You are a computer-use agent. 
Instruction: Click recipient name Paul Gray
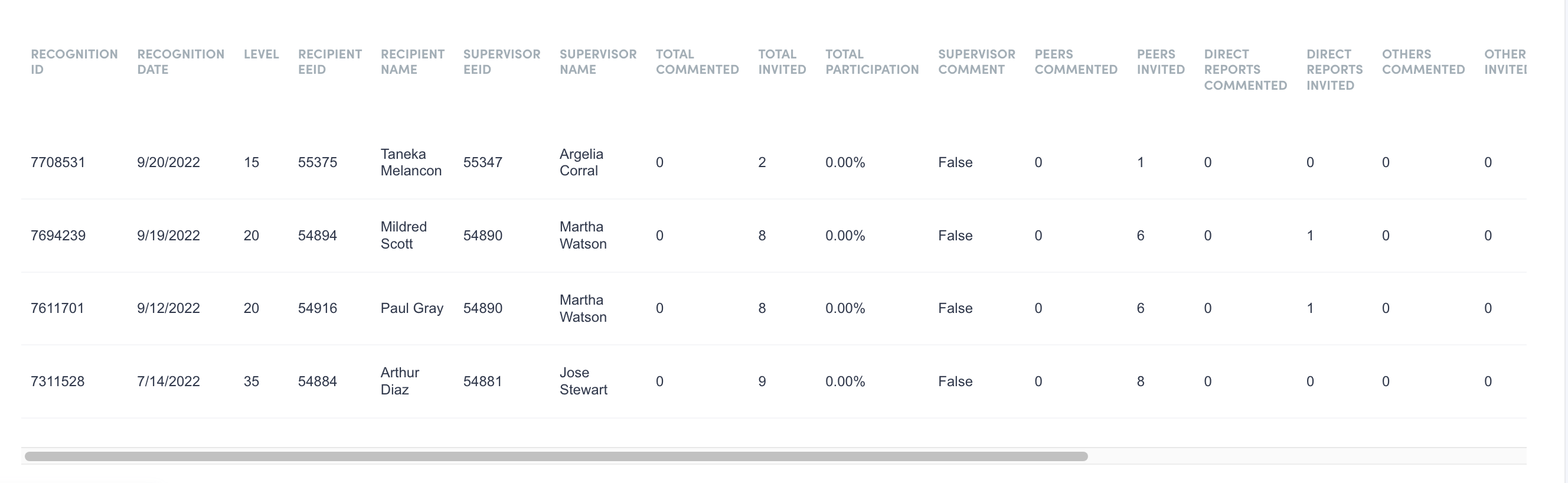(x=411, y=308)
